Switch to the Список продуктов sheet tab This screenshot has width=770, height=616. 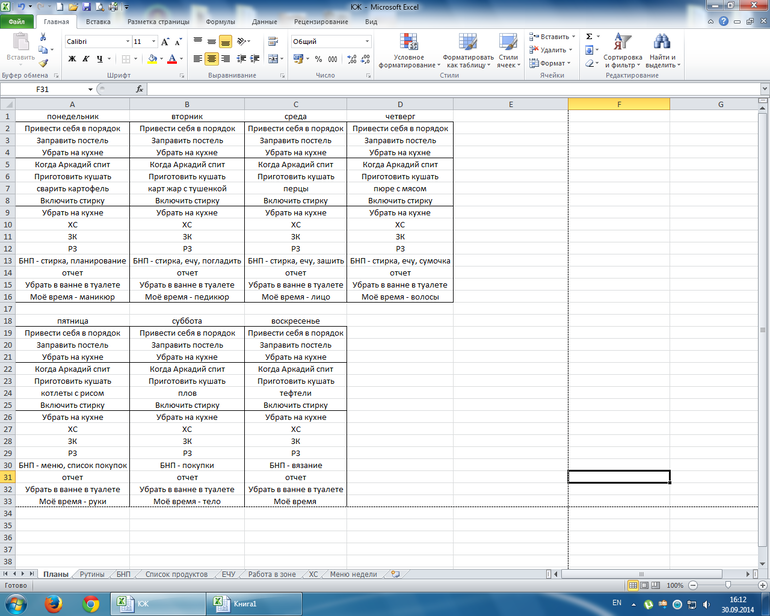[176, 574]
